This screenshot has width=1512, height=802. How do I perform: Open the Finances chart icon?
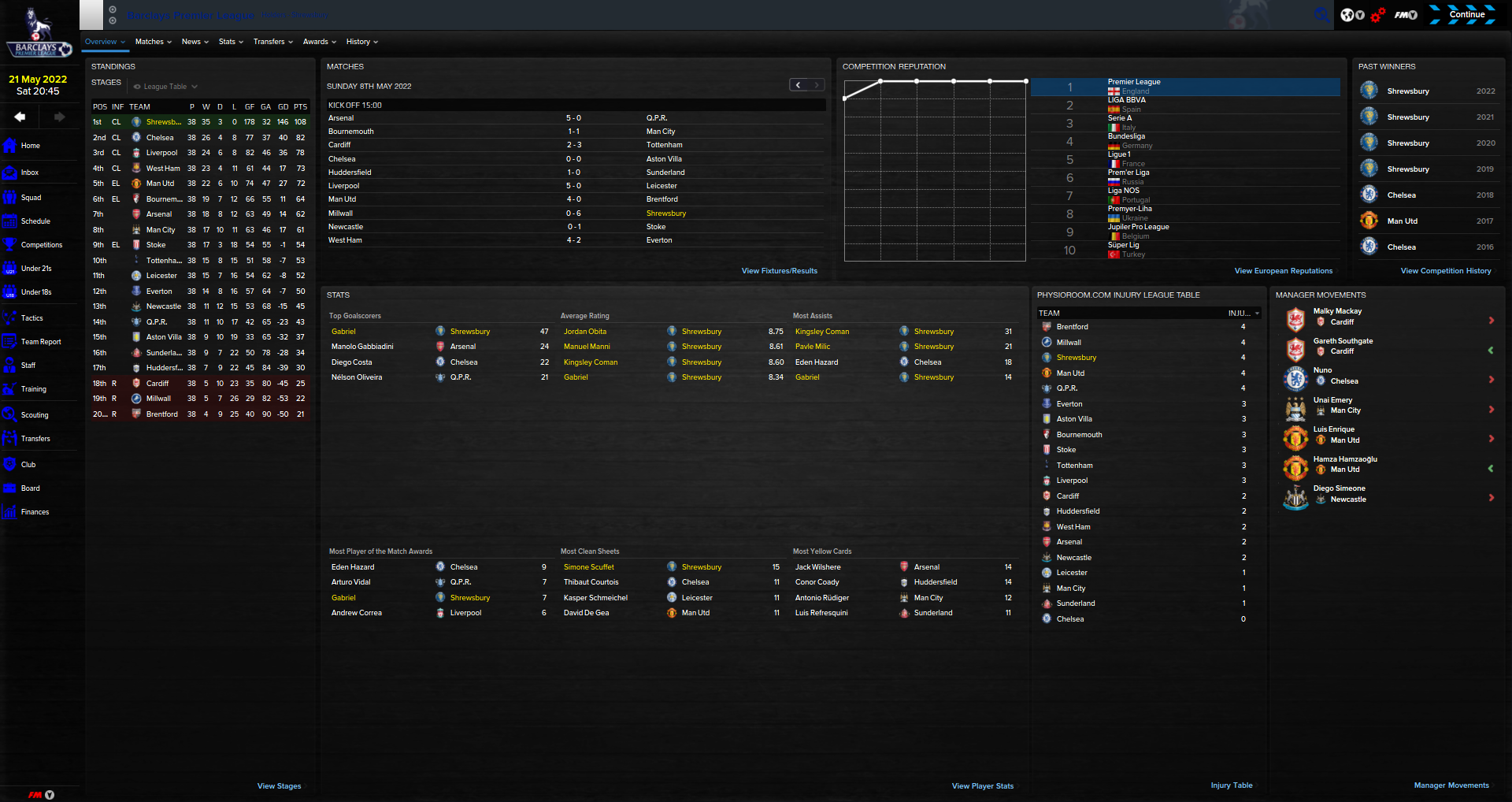[x=9, y=511]
